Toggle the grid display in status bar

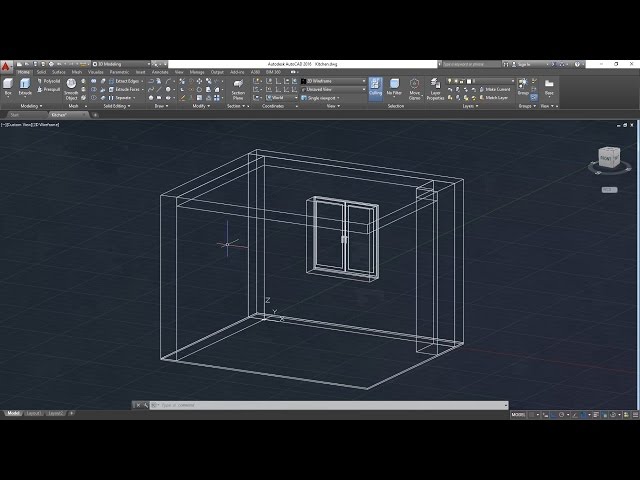(x=531, y=415)
